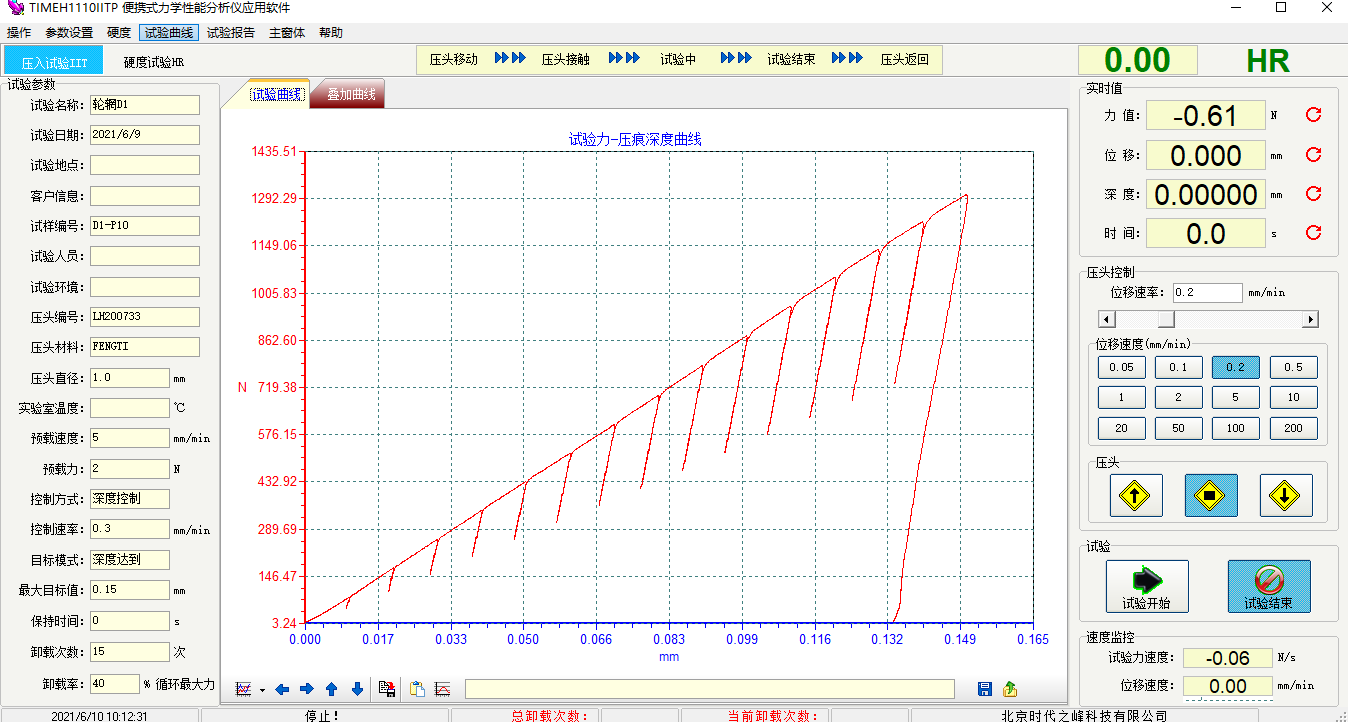Screen dimensions: 1348x722
Task: Switch to 硬度试验HR mode
Action: (x=154, y=62)
